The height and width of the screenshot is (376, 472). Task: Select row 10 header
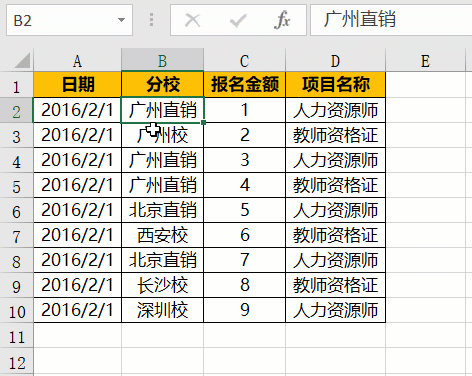[x=17, y=310]
